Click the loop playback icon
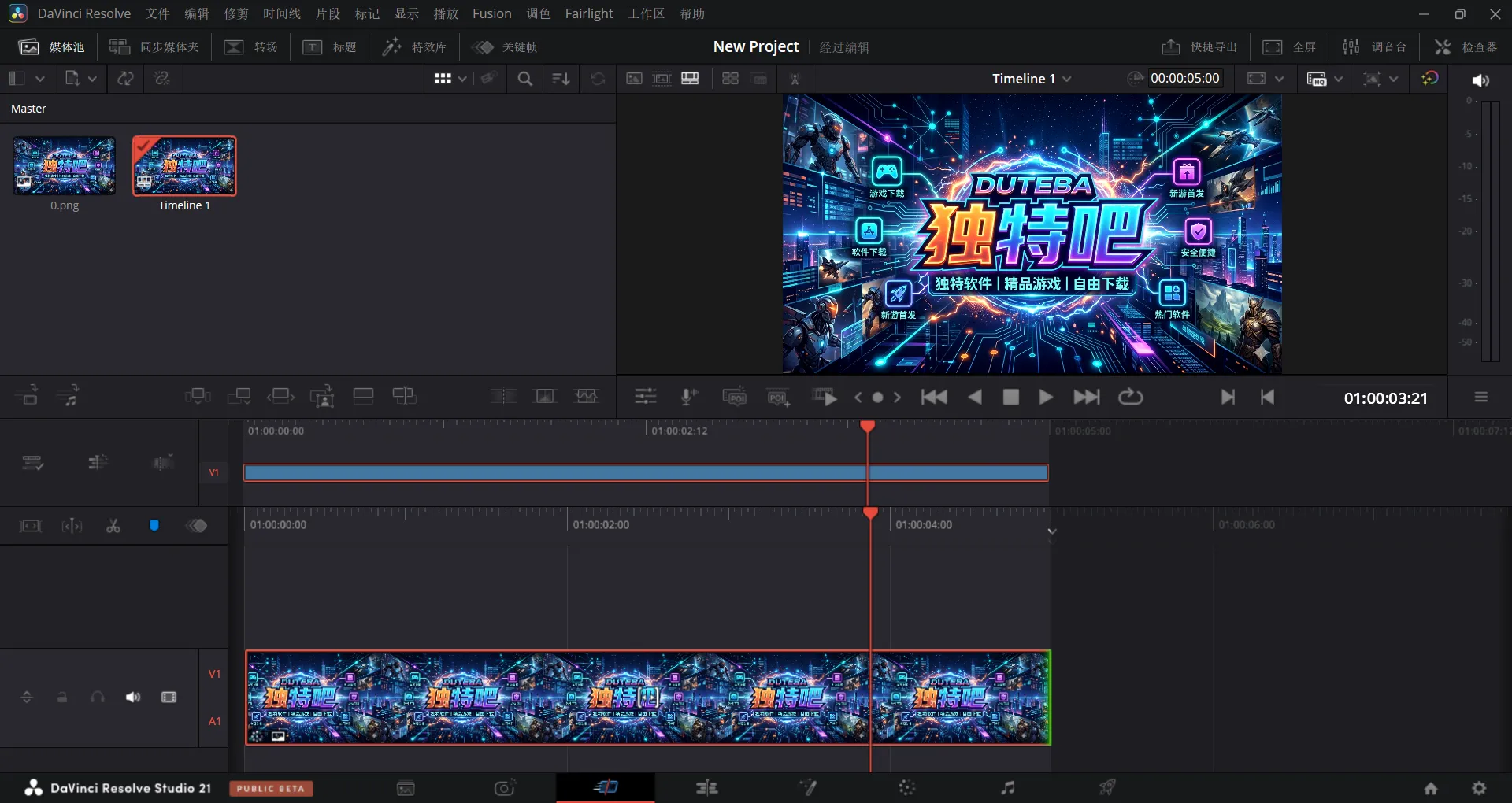The height and width of the screenshot is (803, 1512). pyautogui.click(x=1130, y=398)
